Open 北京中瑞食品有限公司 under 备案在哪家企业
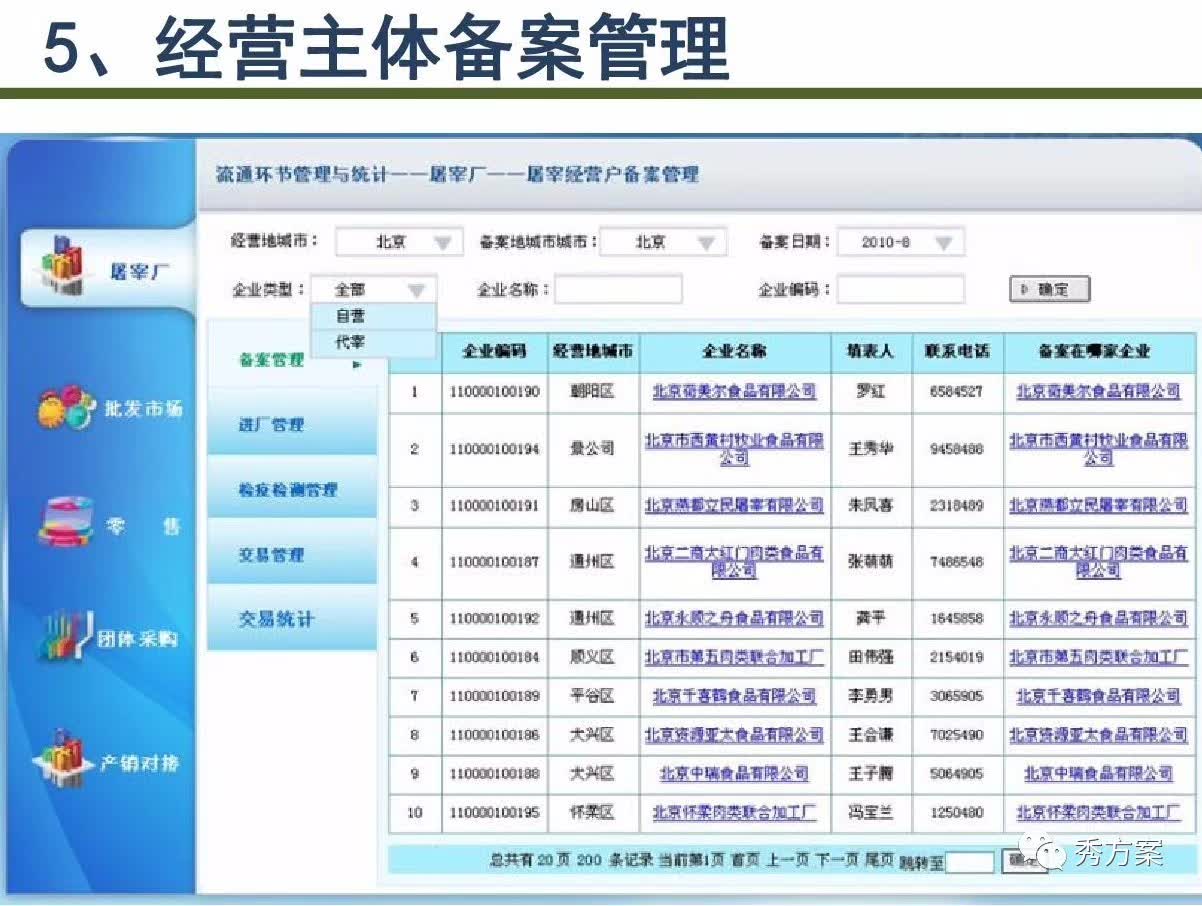Image resolution: width=1202 pixels, height=906 pixels. pyautogui.click(x=1099, y=774)
